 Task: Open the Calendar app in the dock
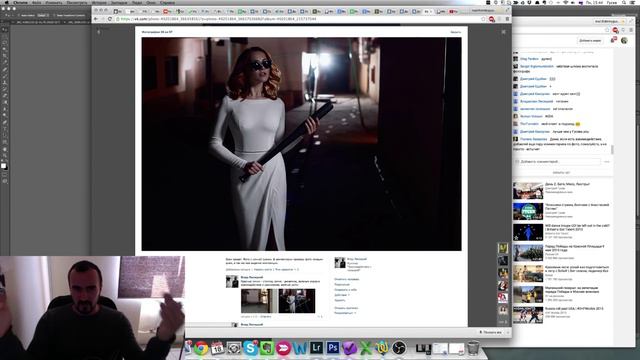218,348
